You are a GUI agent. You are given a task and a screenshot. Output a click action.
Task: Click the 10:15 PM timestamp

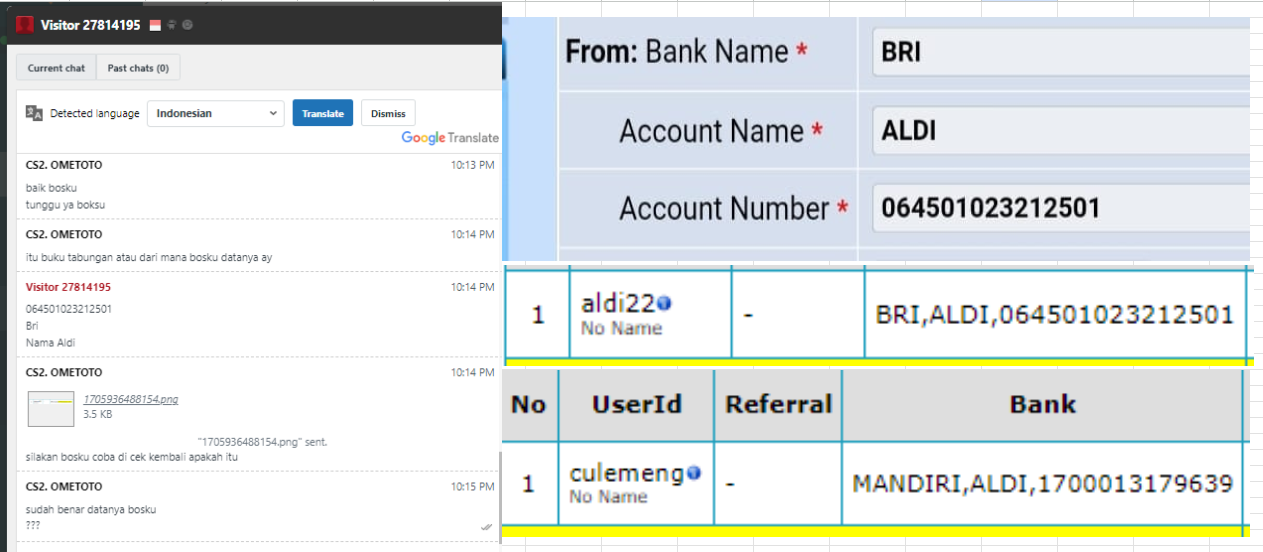pos(472,487)
